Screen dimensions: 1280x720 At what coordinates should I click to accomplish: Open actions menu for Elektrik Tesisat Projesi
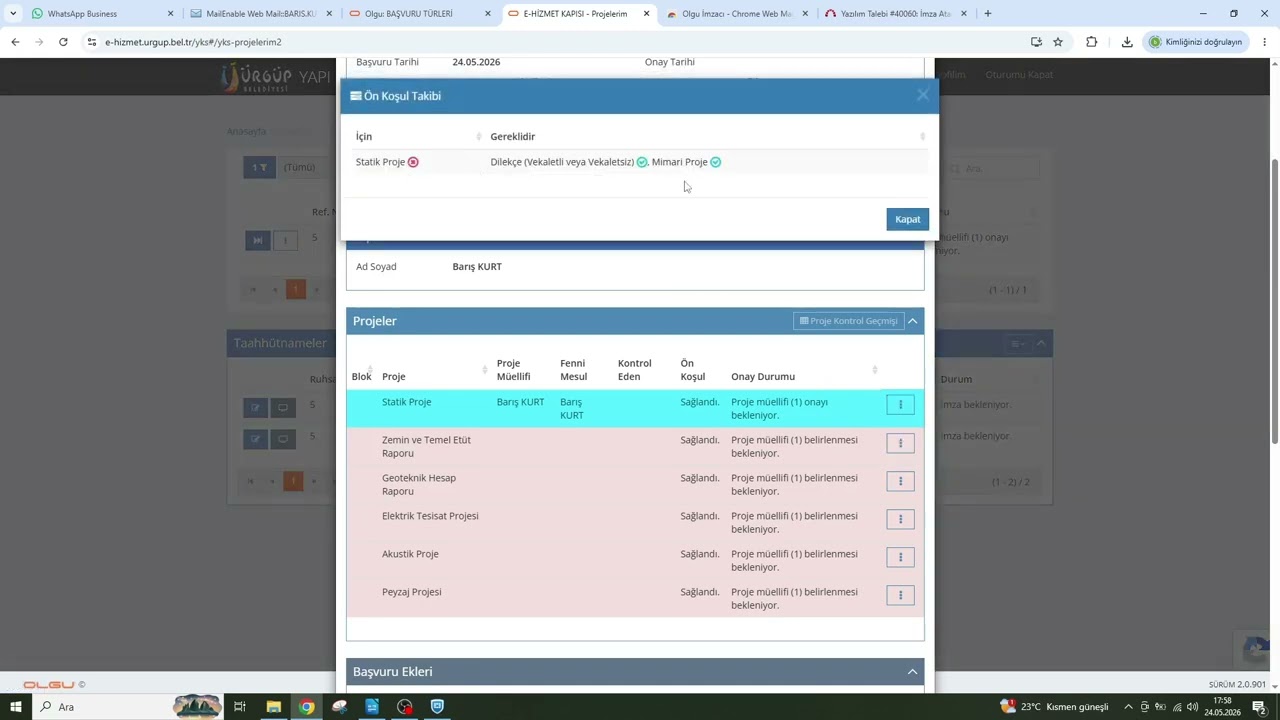[900, 519]
